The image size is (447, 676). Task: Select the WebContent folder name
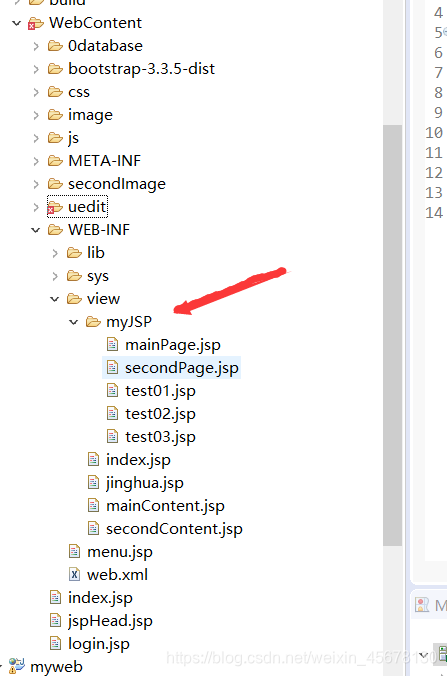tap(95, 23)
